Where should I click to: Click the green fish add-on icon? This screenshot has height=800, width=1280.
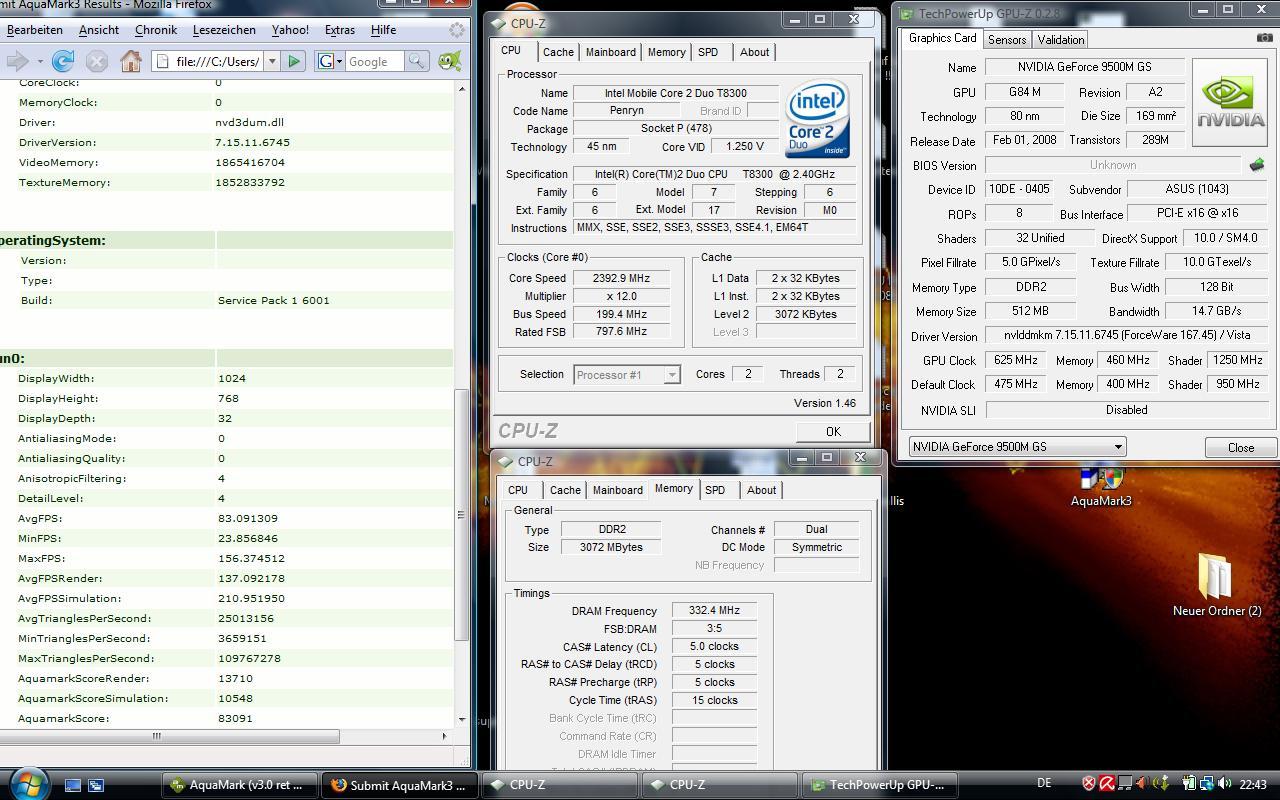point(450,61)
